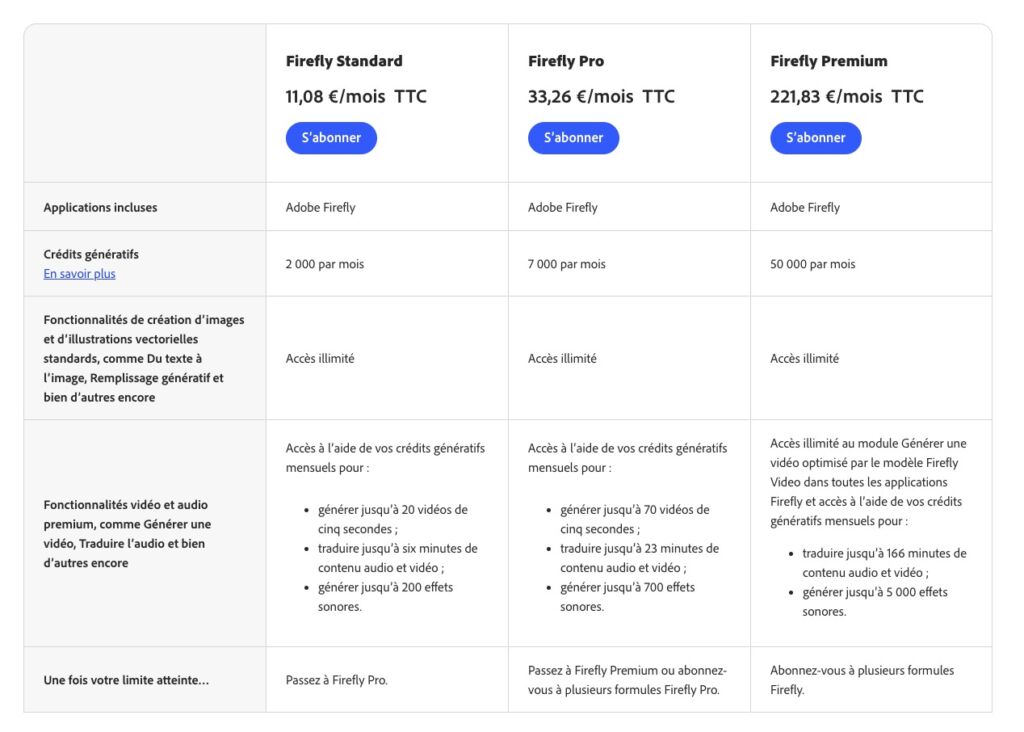This screenshot has width=1024, height=732.
Task: Select the 50 000 par mois cell
Action: click(x=813, y=264)
